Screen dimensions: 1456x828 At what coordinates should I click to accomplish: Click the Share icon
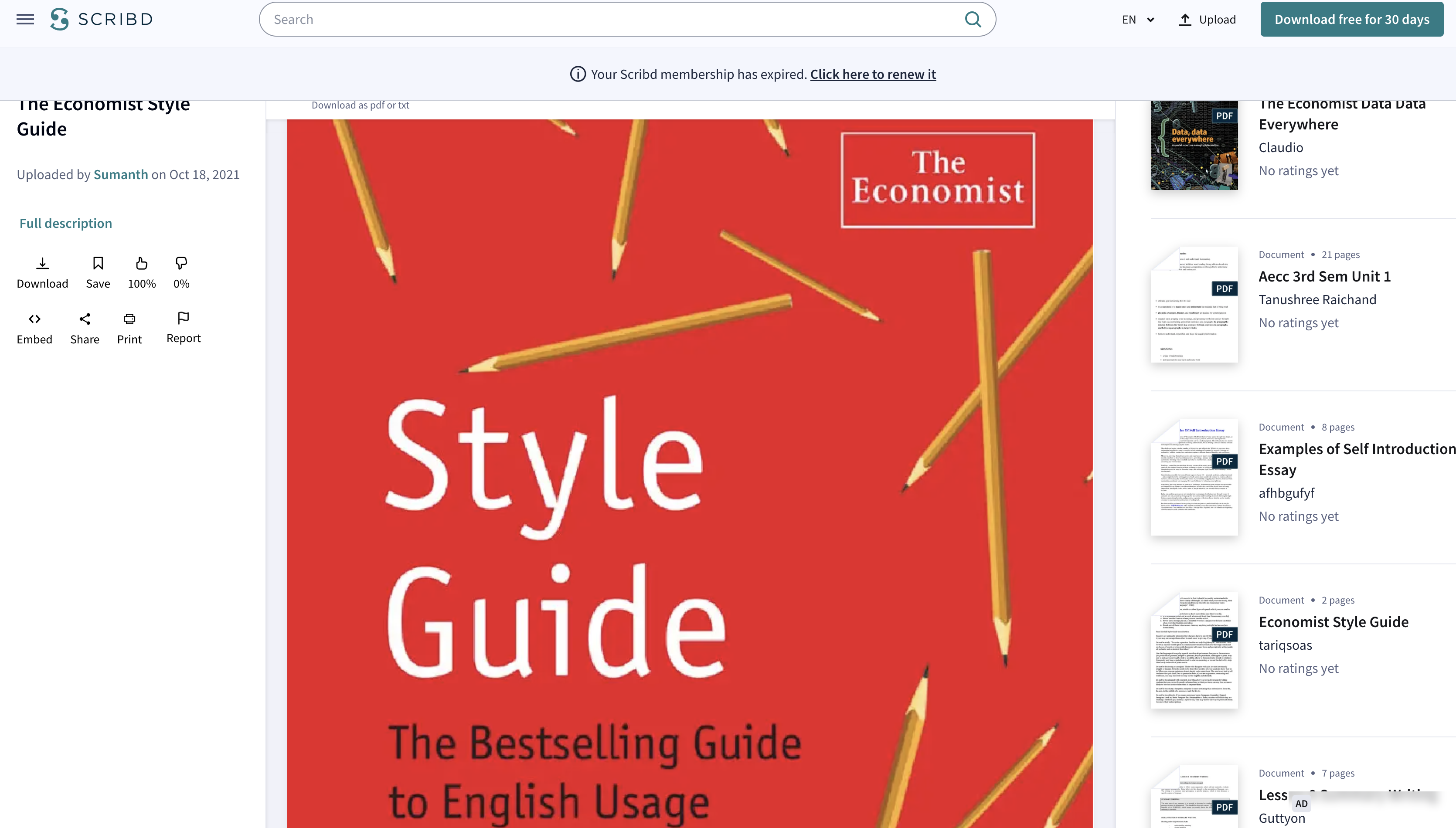tap(85, 319)
